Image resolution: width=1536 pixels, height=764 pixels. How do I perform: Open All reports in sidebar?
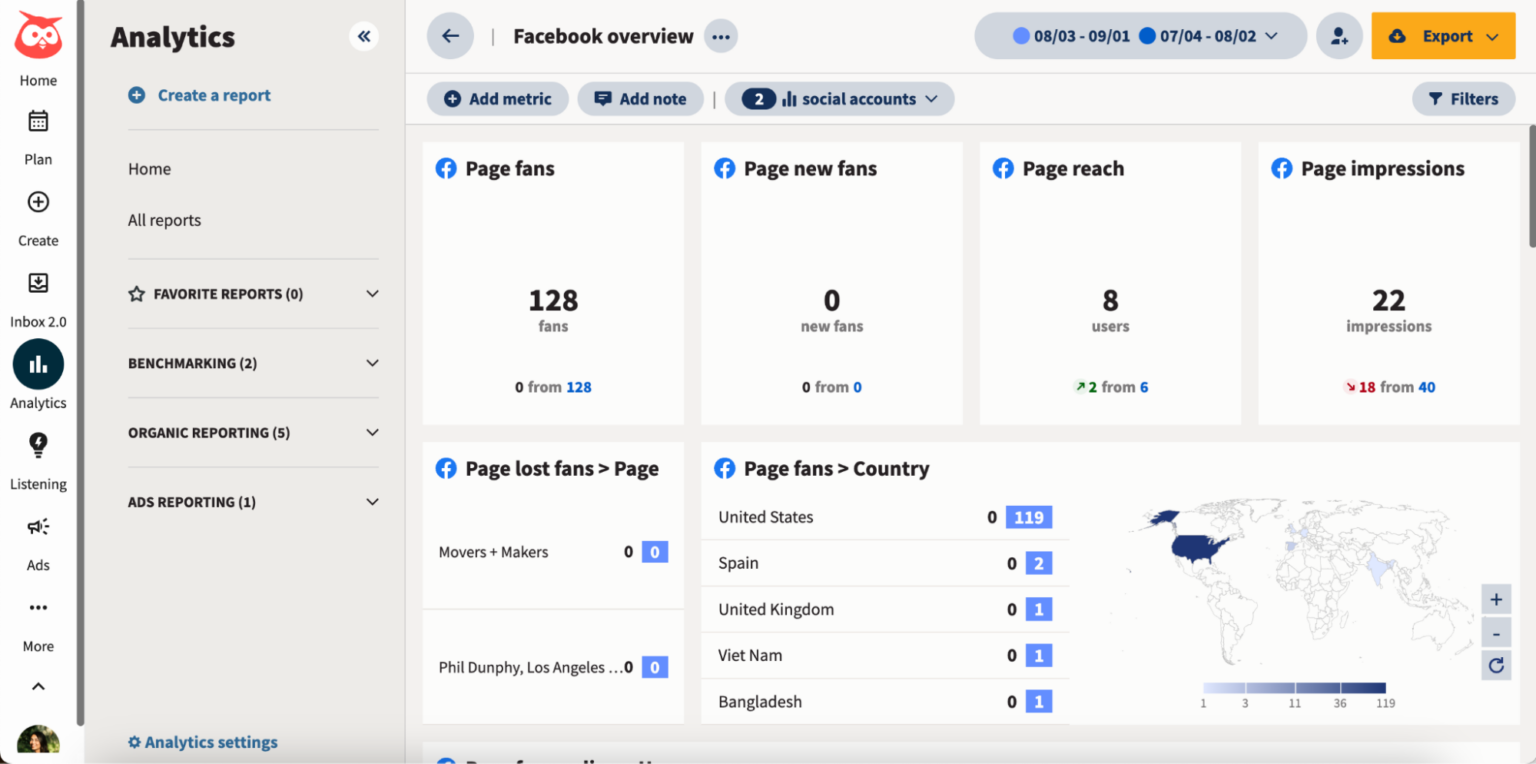tap(164, 220)
